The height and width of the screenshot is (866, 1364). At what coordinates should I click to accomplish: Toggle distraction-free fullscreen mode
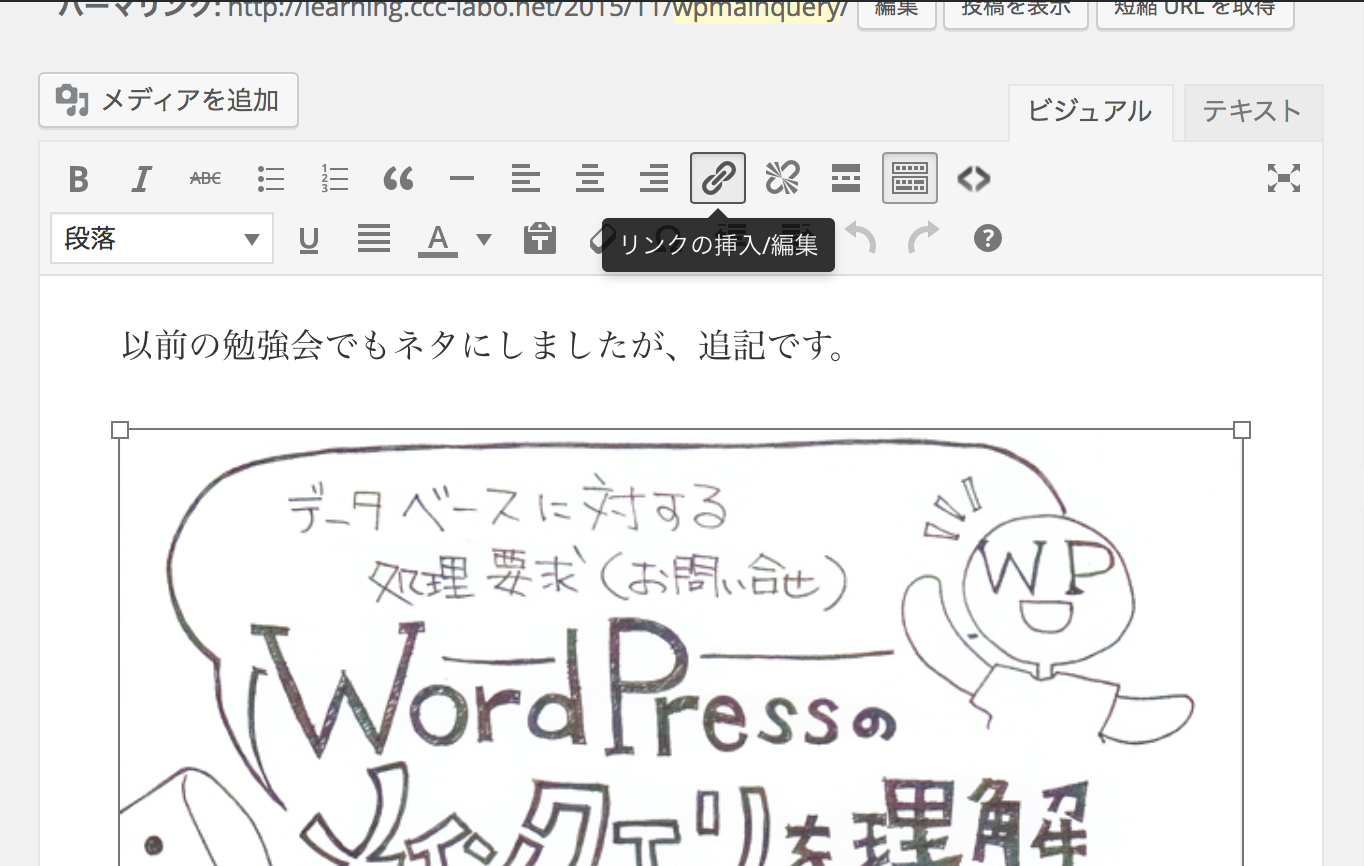[1283, 179]
